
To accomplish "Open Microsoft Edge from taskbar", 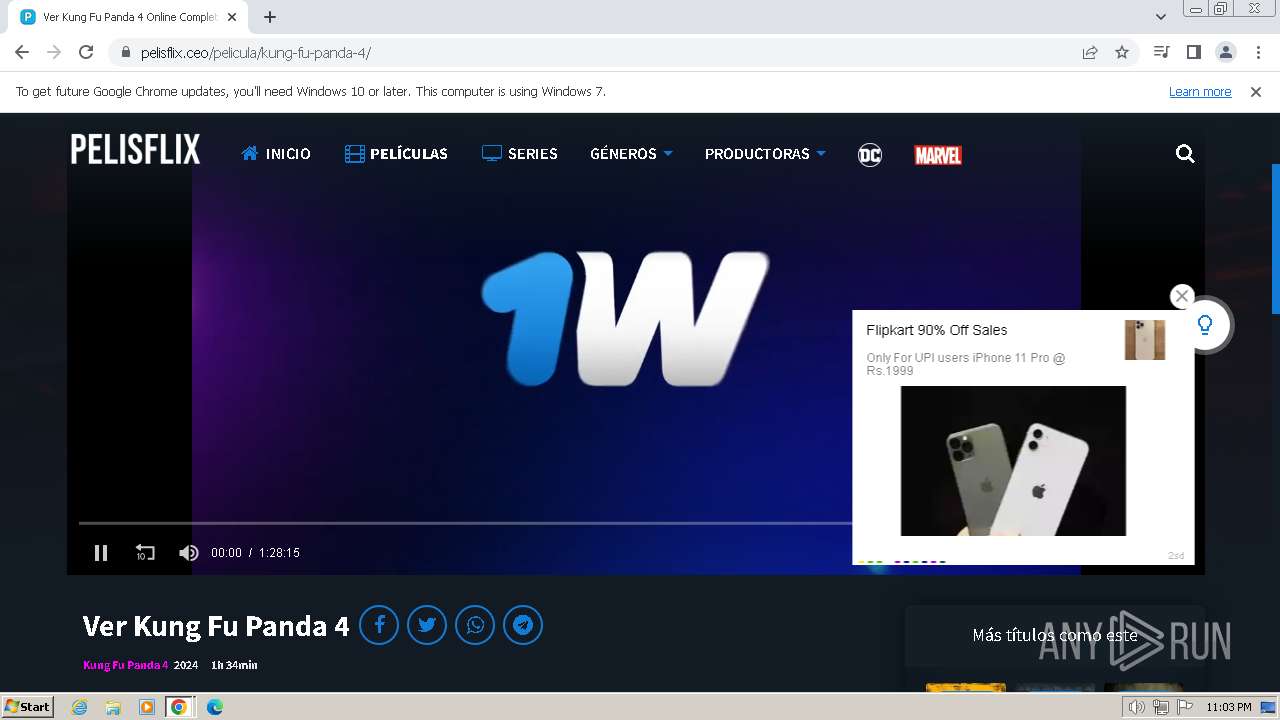I will 215,707.
